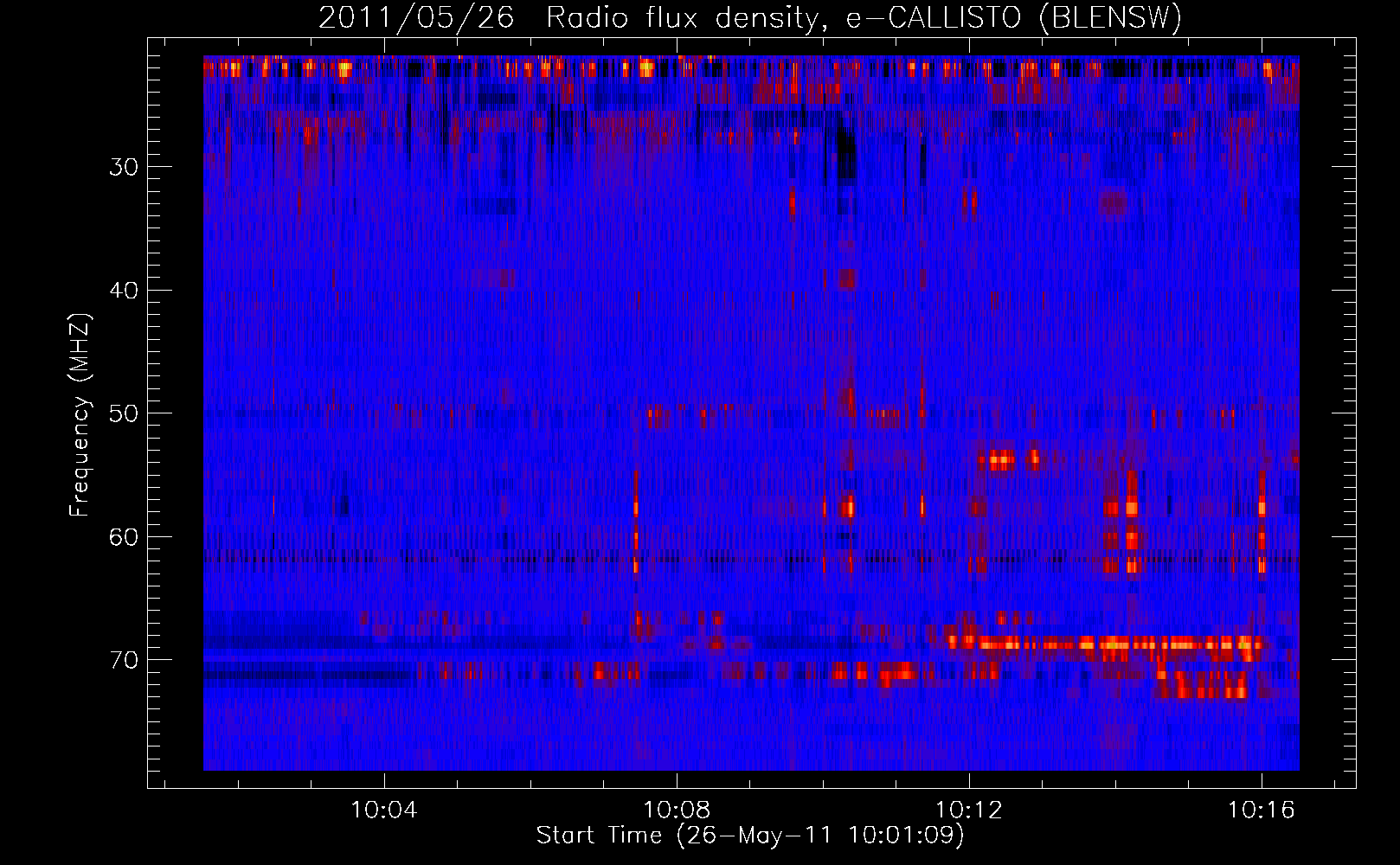Click the 10:04 time tick label
Screen dimensions: 1400x865
[x=384, y=810]
